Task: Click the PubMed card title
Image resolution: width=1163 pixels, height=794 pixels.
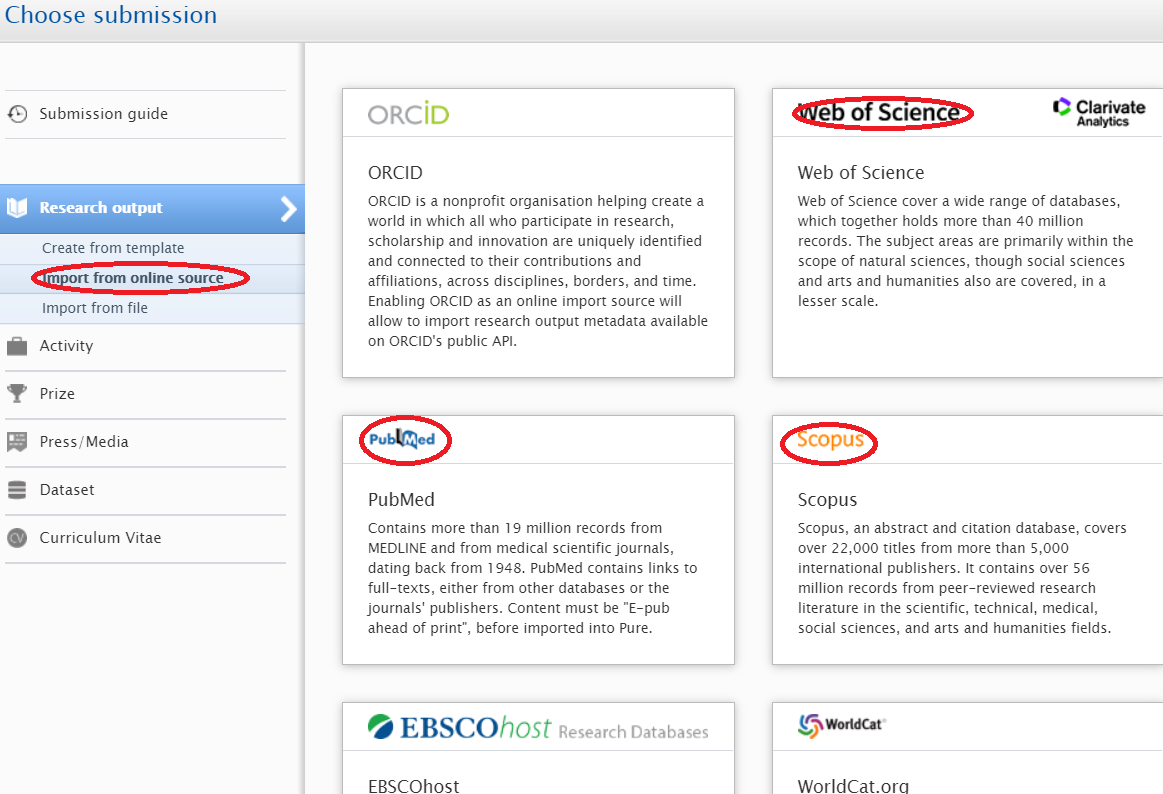Action: click(401, 500)
